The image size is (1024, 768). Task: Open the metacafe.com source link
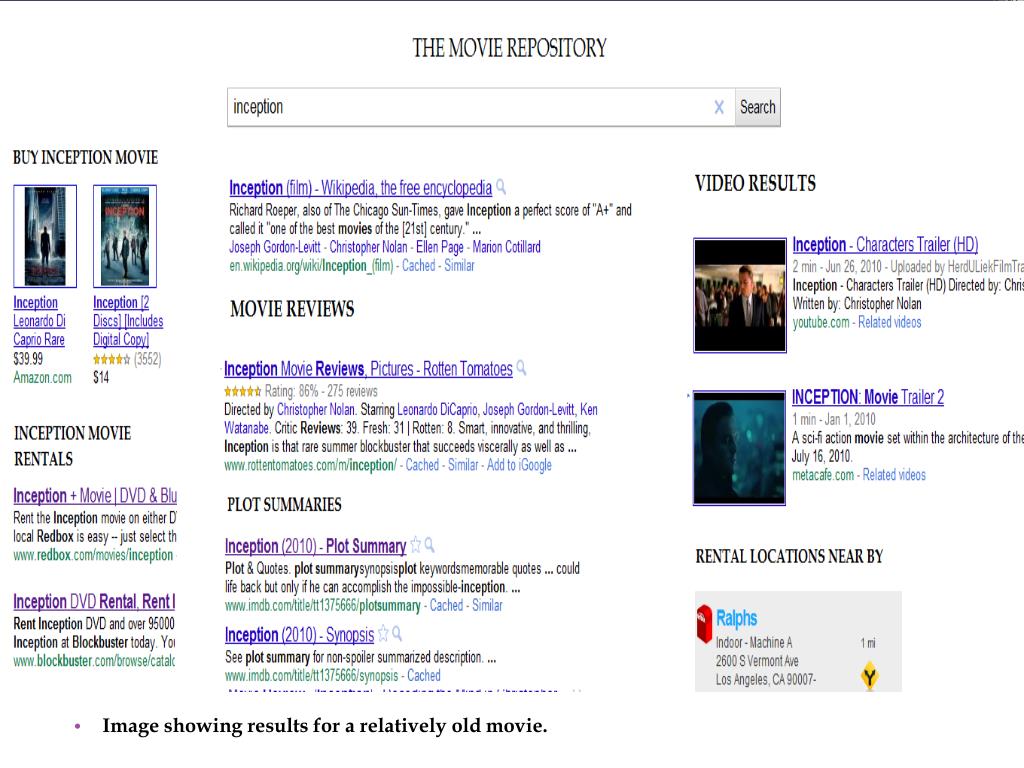click(823, 475)
